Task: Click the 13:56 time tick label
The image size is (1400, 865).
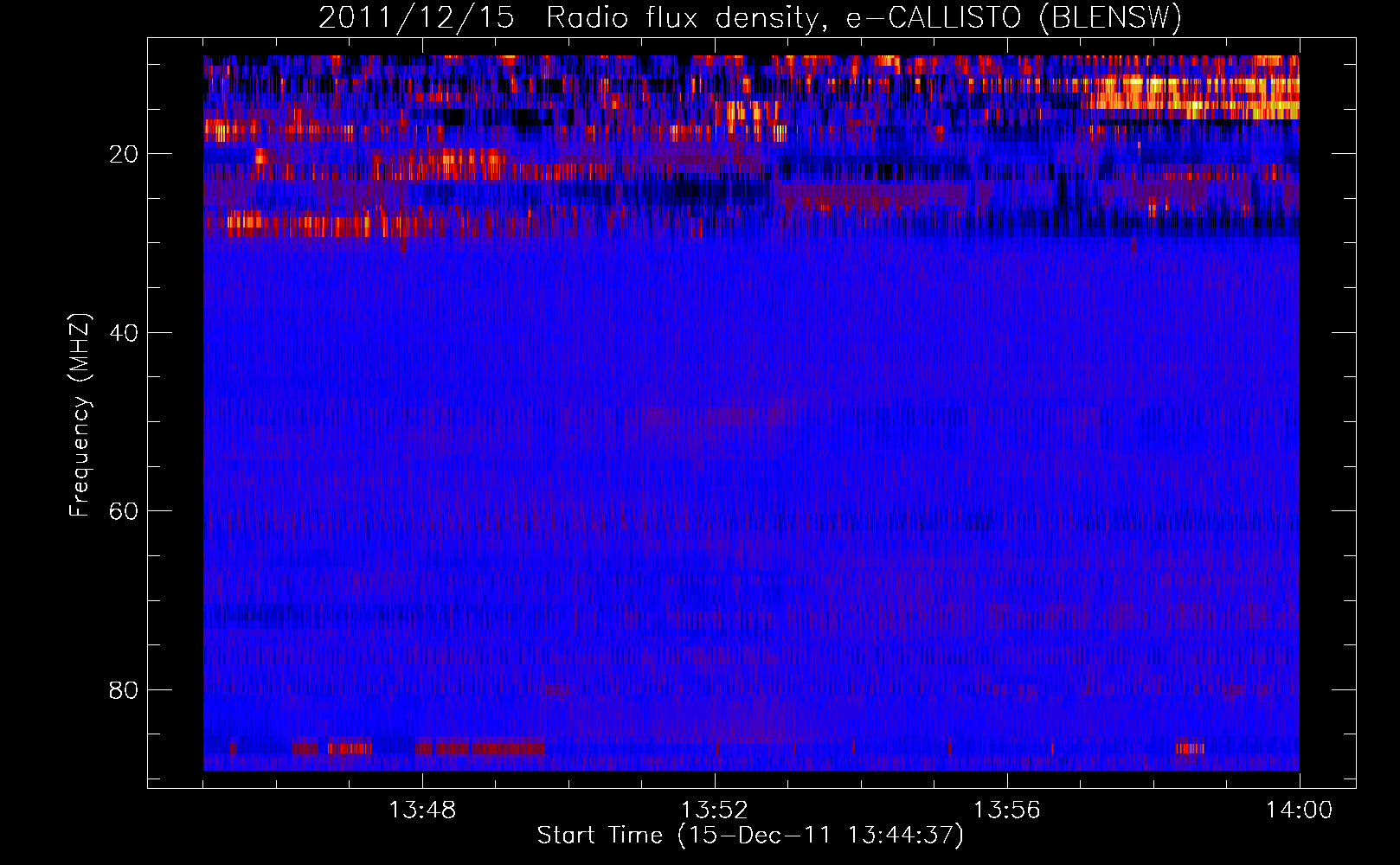Action: pyautogui.click(x=1007, y=811)
